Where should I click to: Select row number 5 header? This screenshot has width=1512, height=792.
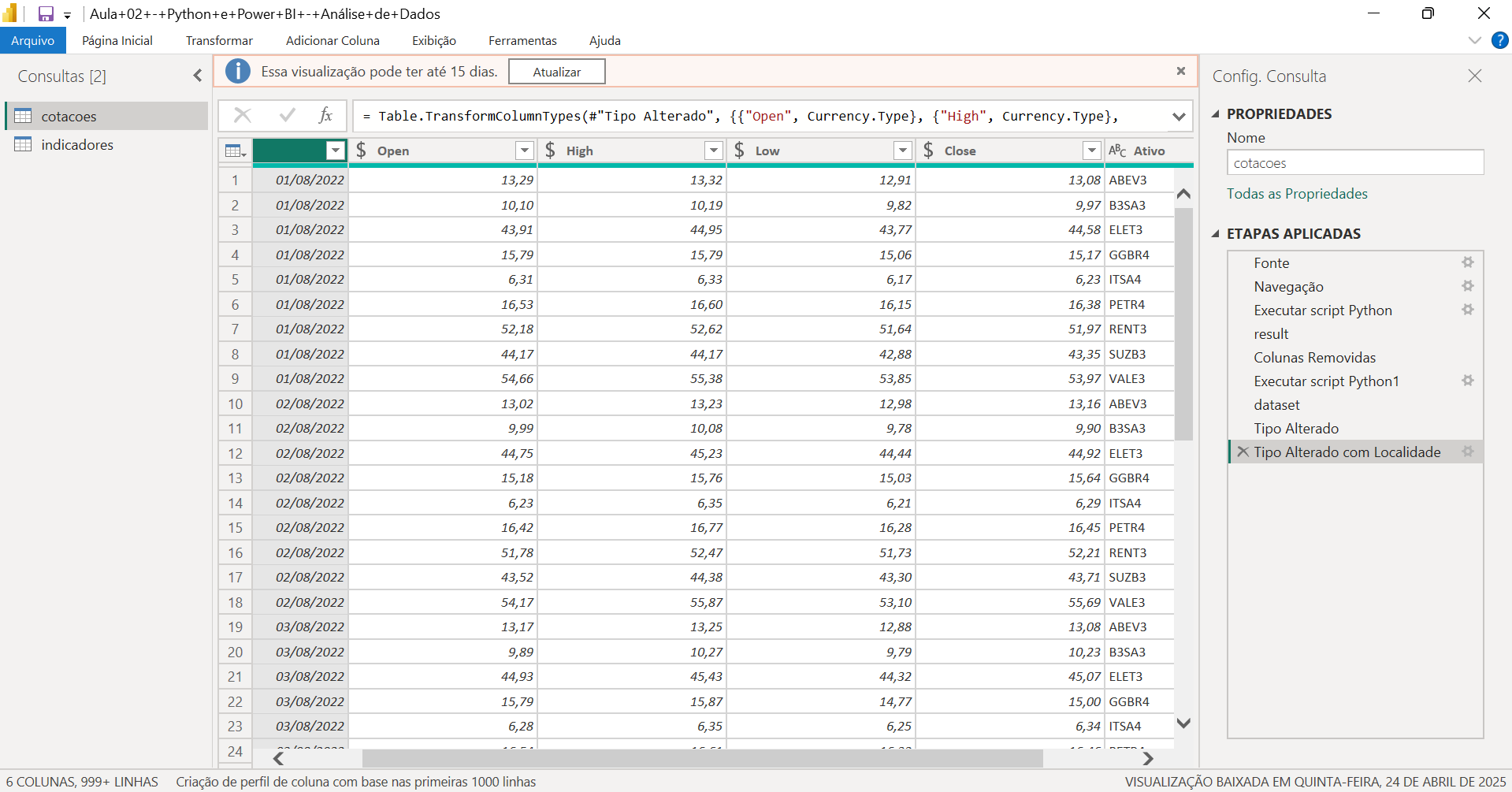pos(235,279)
